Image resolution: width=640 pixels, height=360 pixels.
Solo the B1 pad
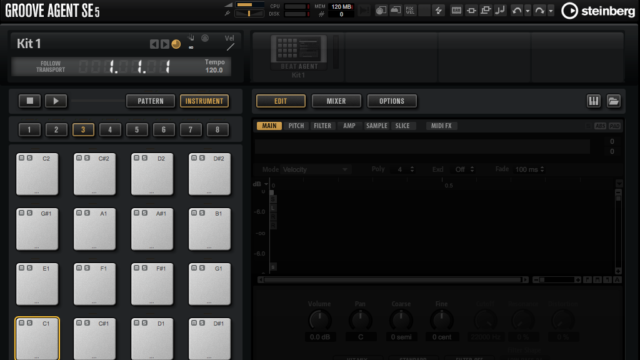[x=202, y=213]
